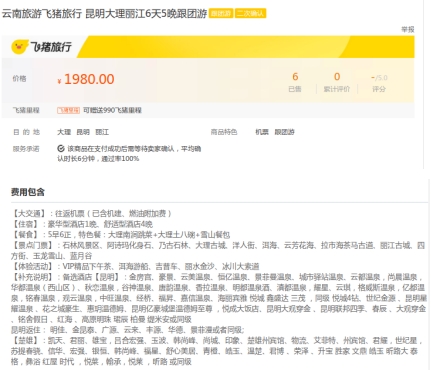The width and height of the screenshot is (431, 370).
Task: Click the 跟团游 yellow tag beside title
Action: point(221,14)
